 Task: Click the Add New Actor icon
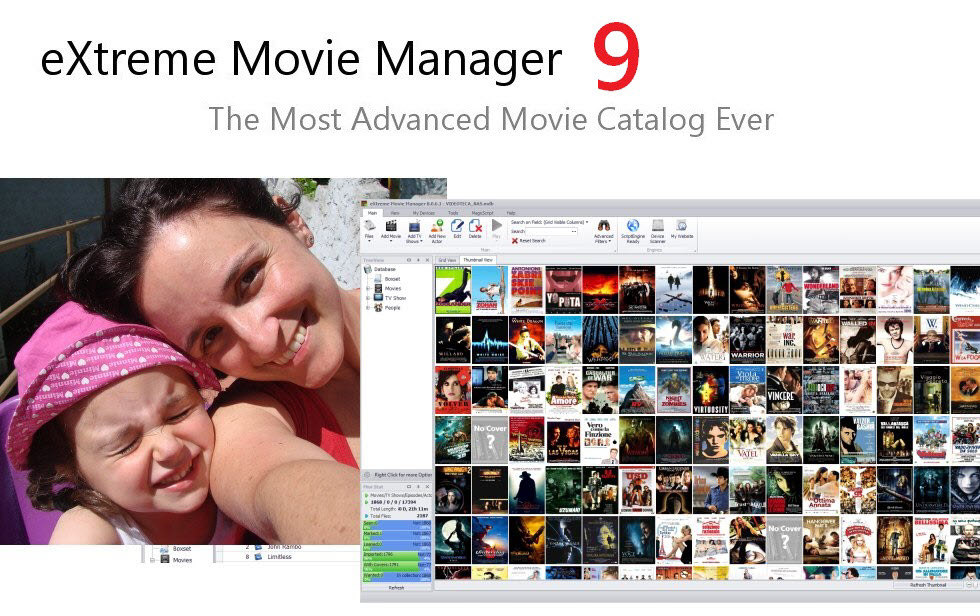tap(438, 226)
